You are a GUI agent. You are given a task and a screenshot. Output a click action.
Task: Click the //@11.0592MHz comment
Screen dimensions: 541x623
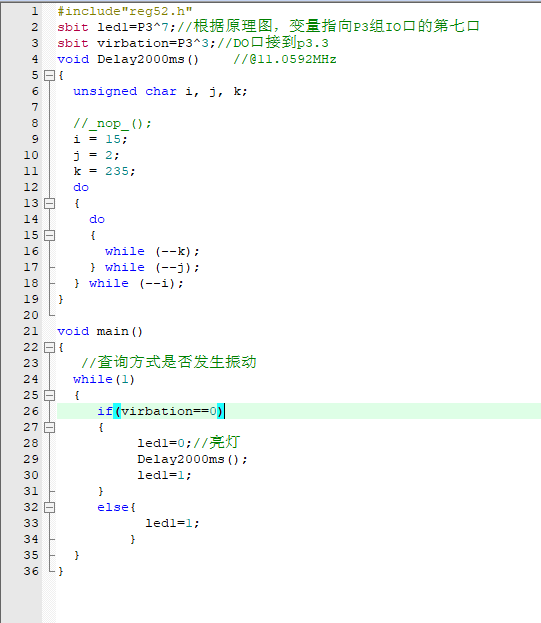pos(285,60)
